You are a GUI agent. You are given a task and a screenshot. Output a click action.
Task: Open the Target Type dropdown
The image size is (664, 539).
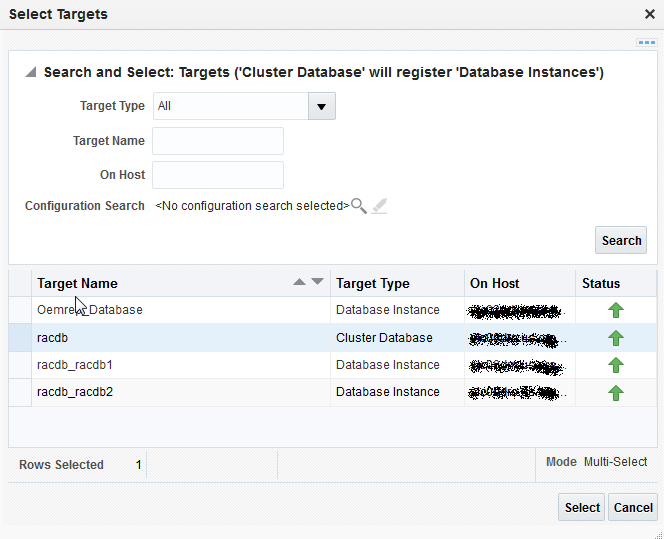click(x=321, y=106)
